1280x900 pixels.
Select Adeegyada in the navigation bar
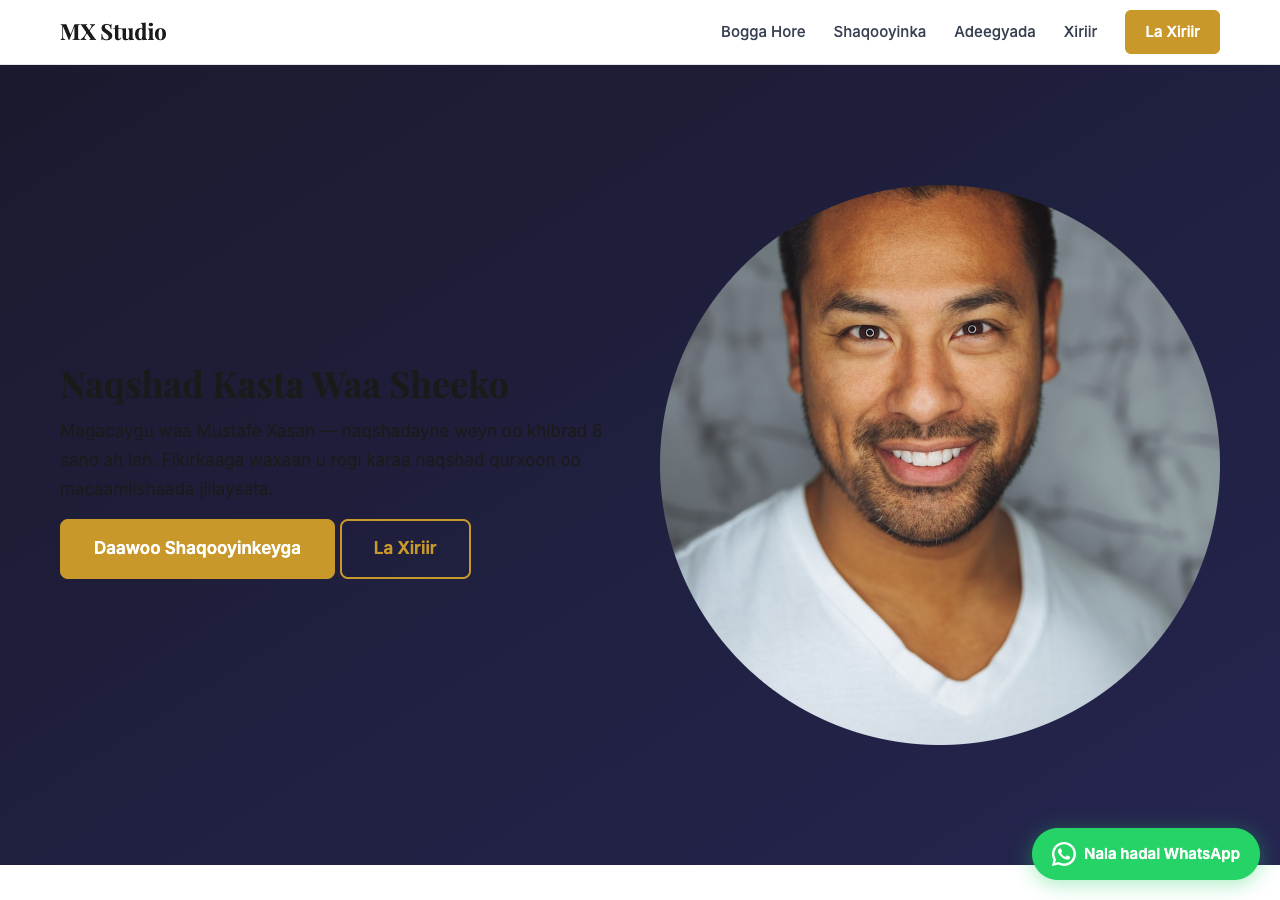(995, 32)
